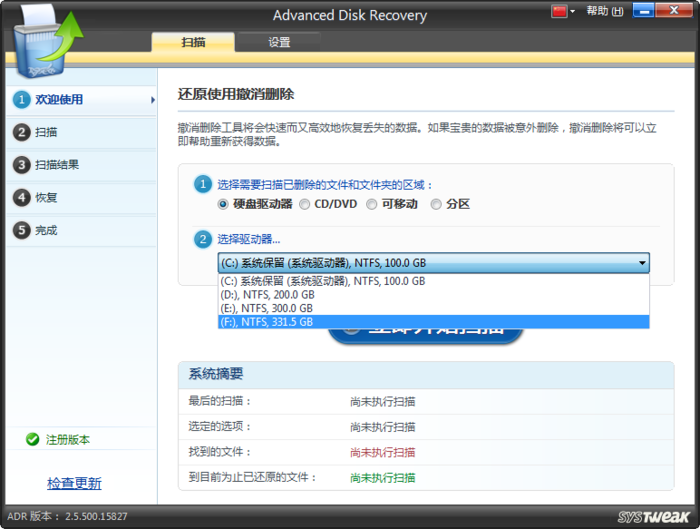Screen dimensions: 700x529
Task: Select step 4 恢复 in sidebar
Action: point(81,198)
